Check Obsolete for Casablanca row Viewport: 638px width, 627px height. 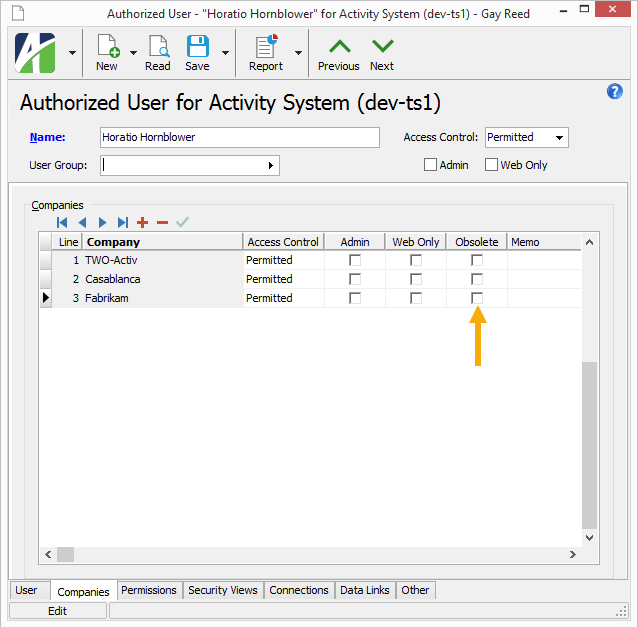tap(477, 279)
